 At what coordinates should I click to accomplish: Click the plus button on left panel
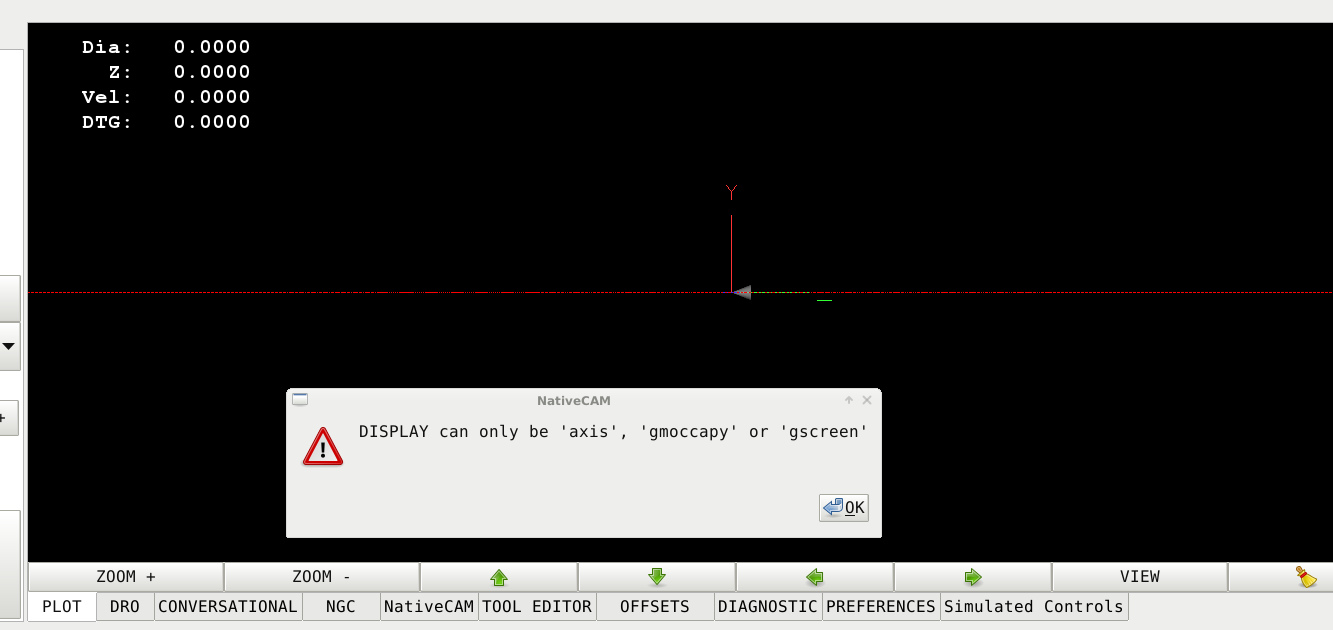pyautogui.click(x=5, y=418)
